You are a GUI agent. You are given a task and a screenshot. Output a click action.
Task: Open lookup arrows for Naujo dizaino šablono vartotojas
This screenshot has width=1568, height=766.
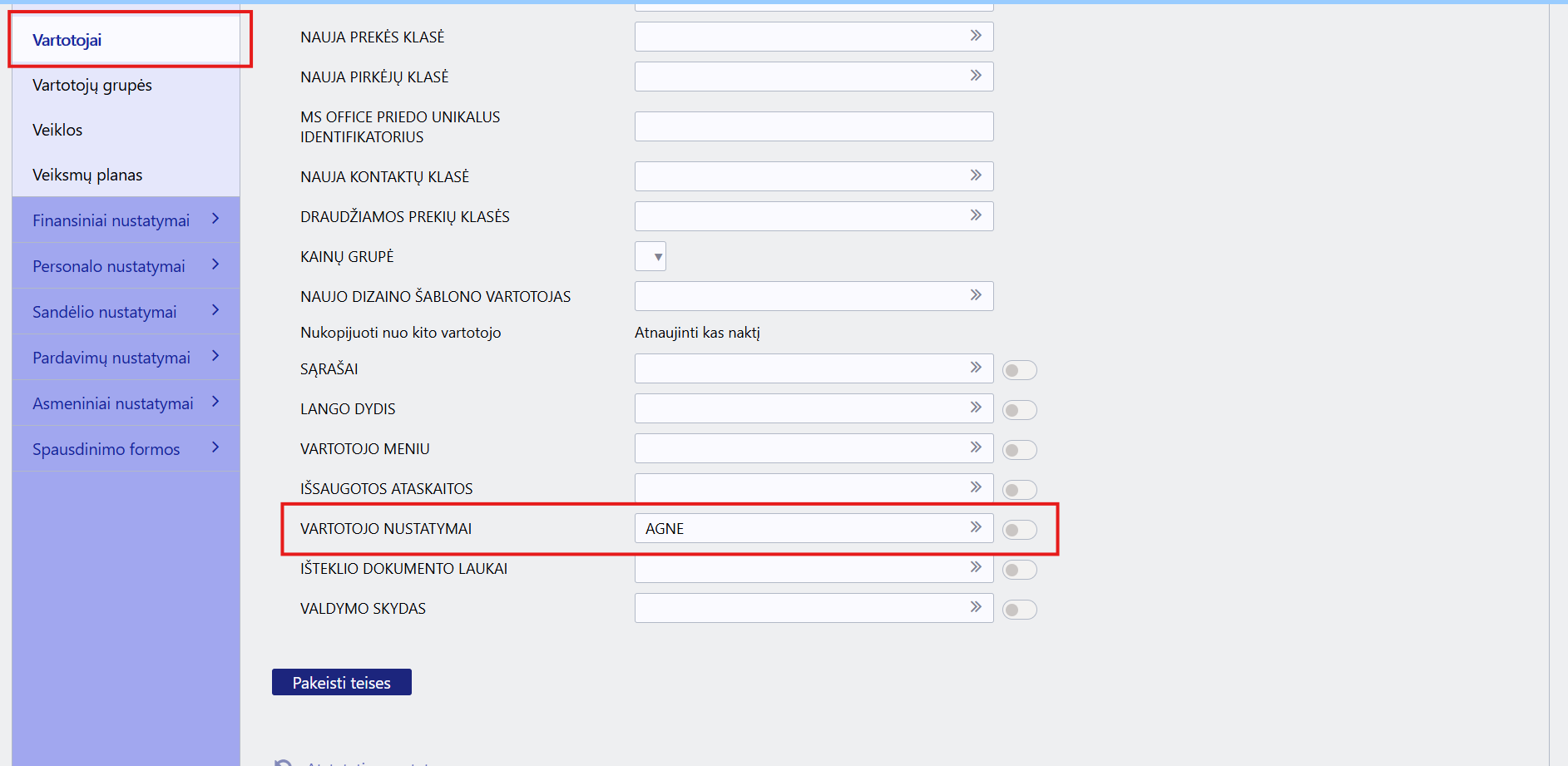(976, 295)
